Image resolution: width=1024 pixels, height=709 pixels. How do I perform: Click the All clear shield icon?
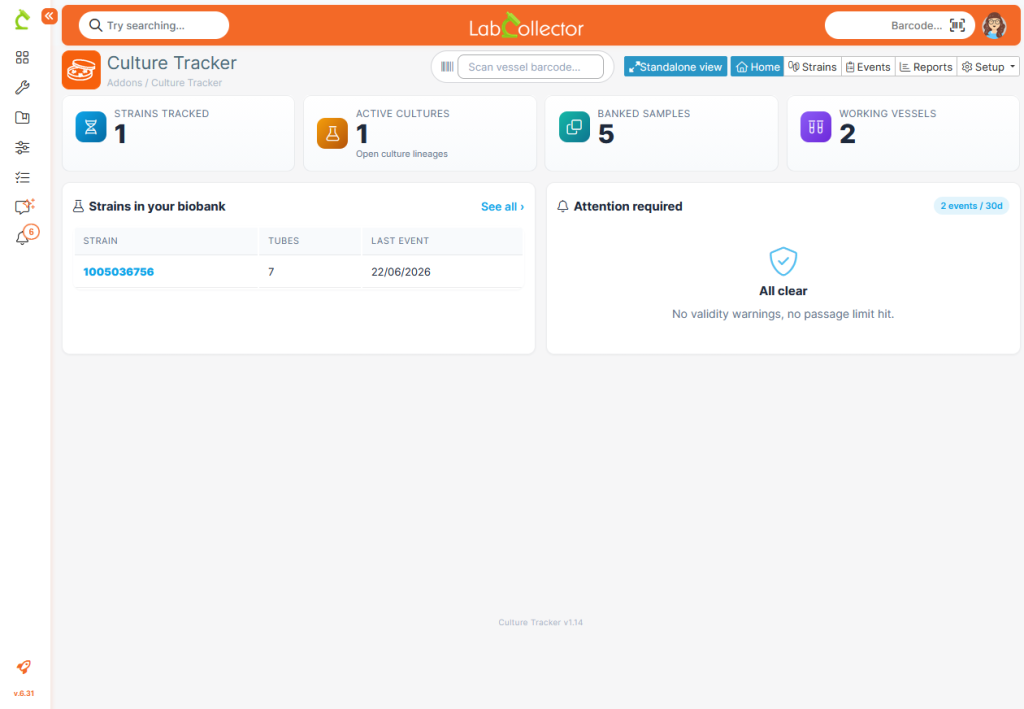783,261
